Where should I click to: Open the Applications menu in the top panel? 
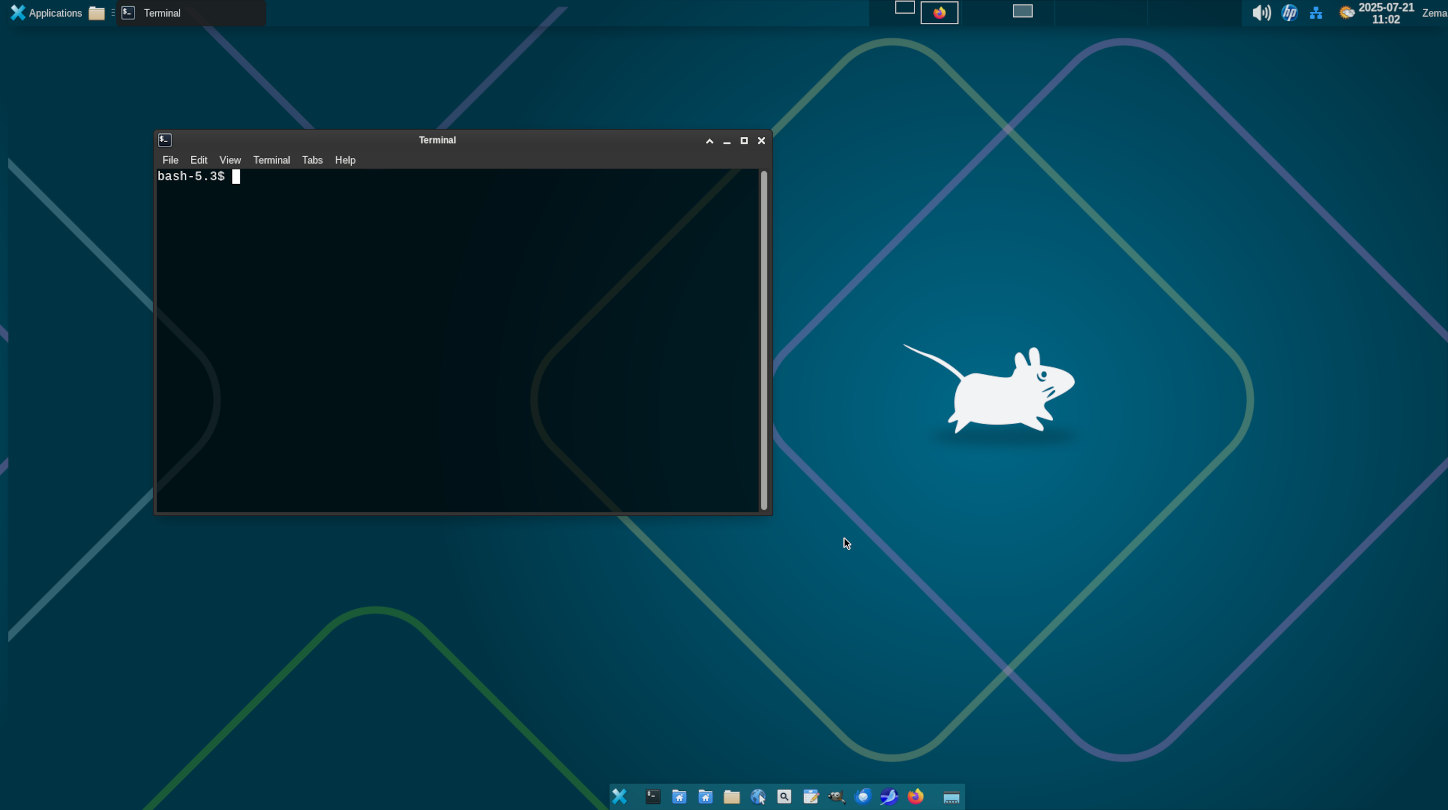pos(46,13)
